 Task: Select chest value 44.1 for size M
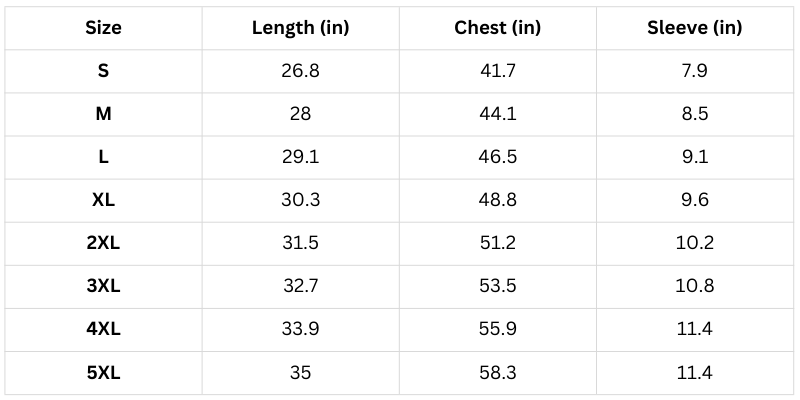[x=498, y=114]
